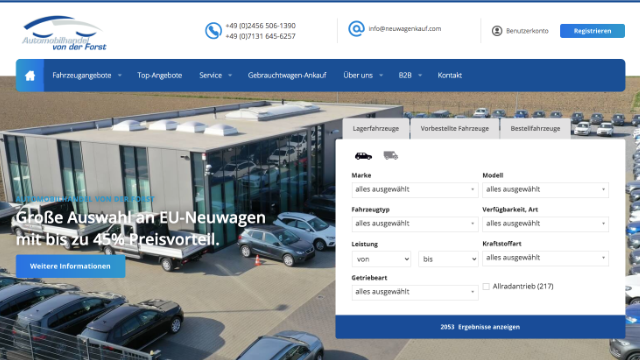640x360 pixels.
Task: Click phone number +49 (0)2456 506-1390
Action: coord(260,26)
